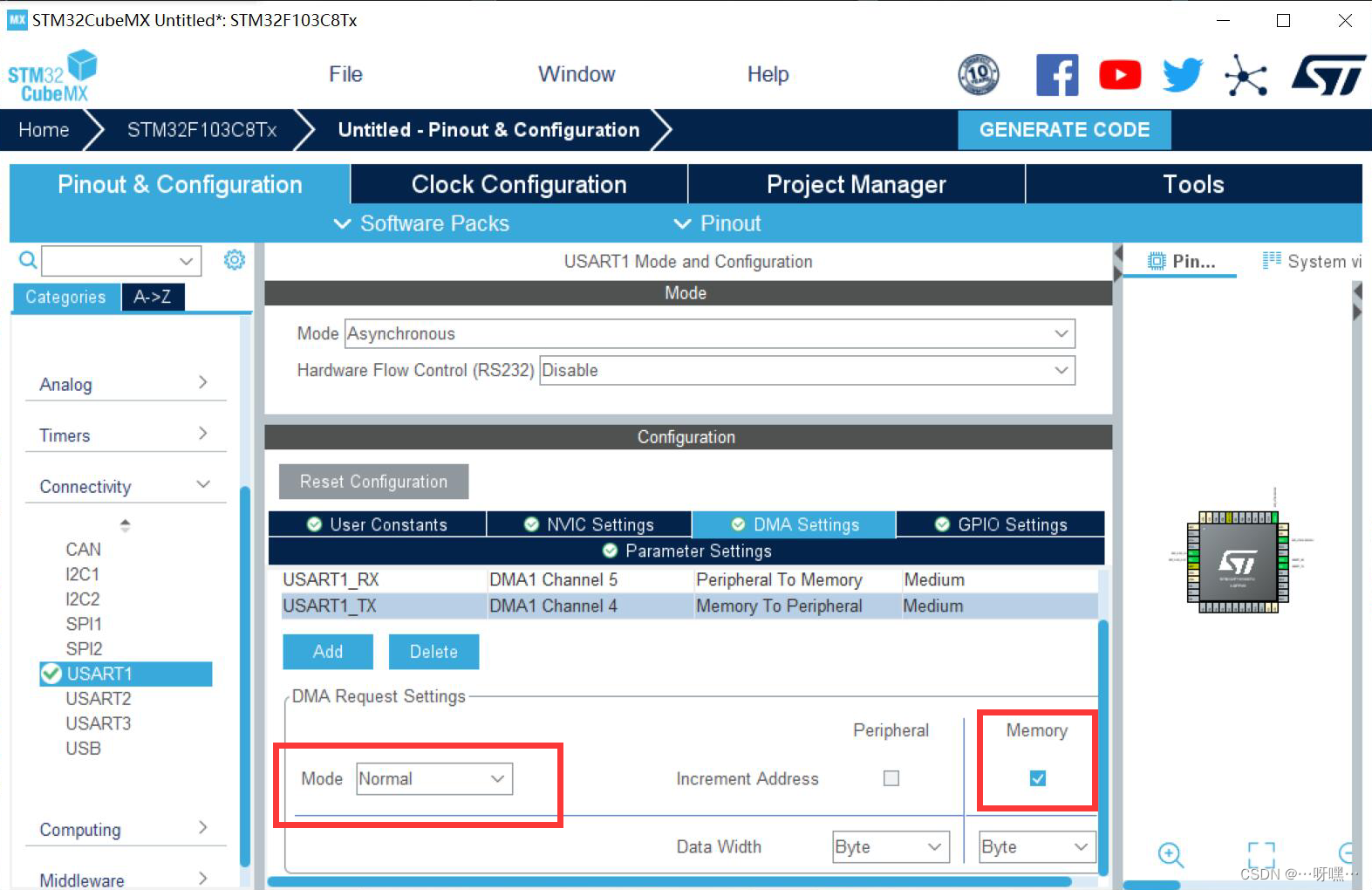
Task: Switch to A->Z sidebar view
Action: [153, 298]
